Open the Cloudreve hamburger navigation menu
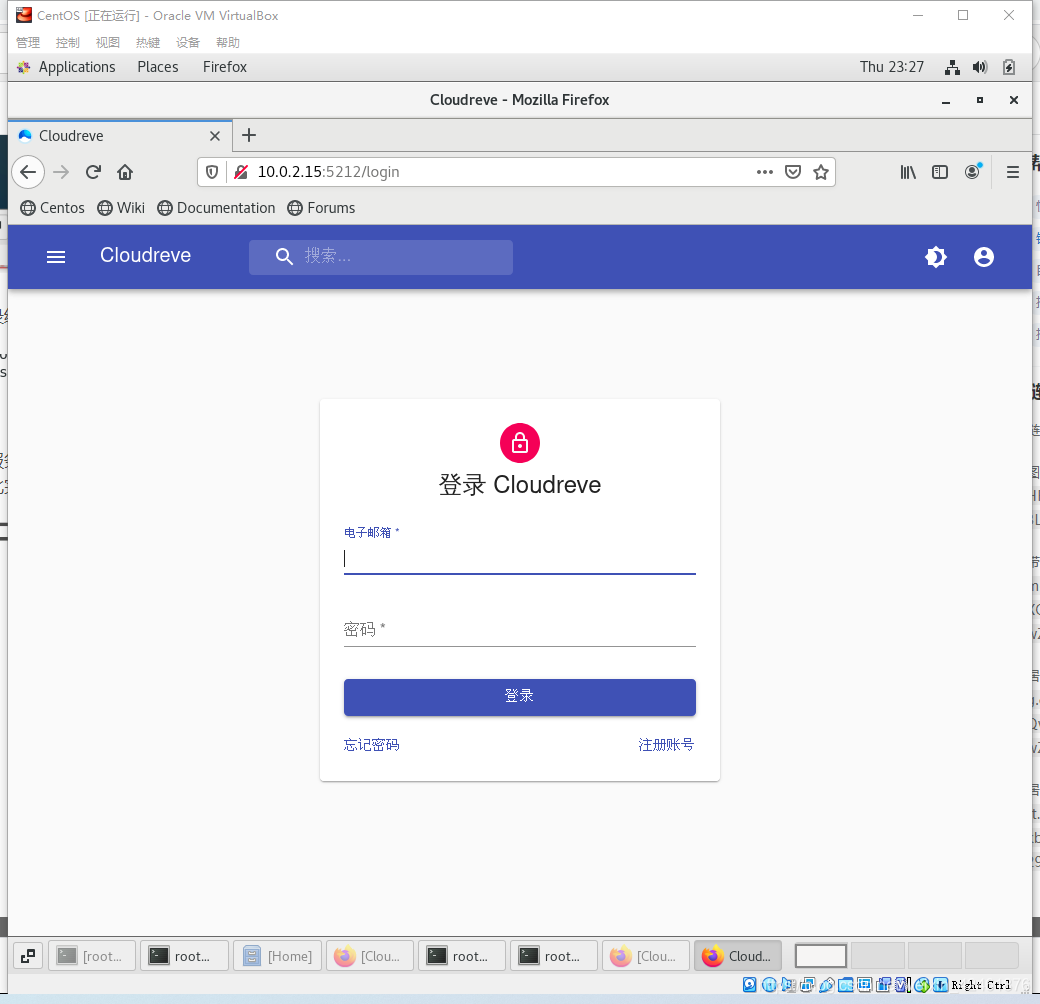Viewport: 1040px width, 1004px height. [x=56, y=257]
